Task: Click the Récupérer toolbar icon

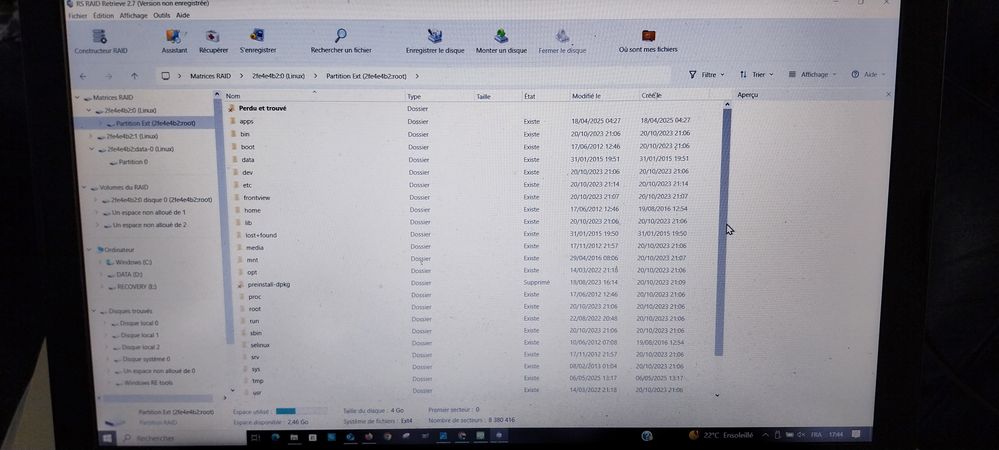Action: pyautogui.click(x=213, y=37)
